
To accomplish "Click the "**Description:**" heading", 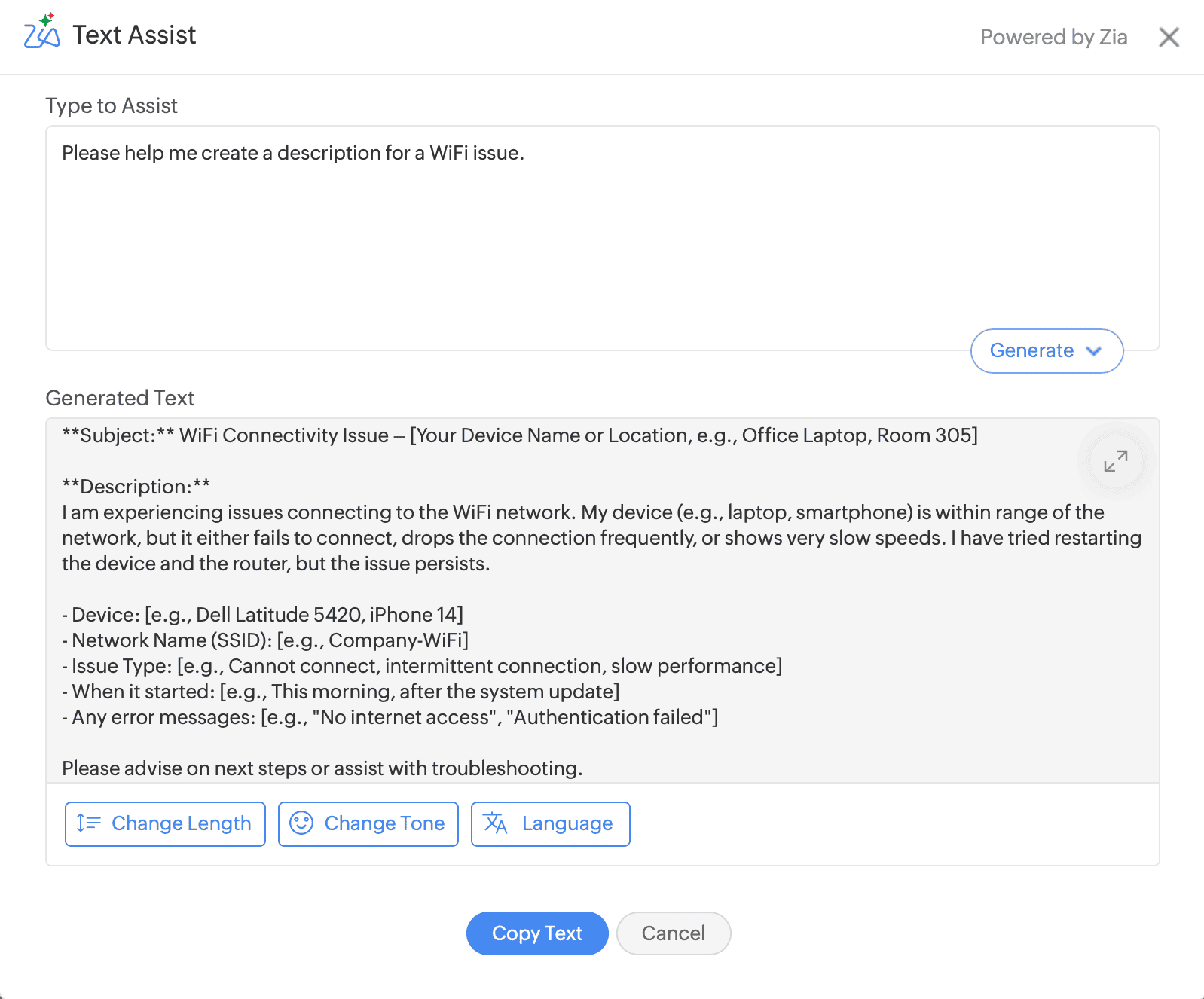I will (x=136, y=487).
